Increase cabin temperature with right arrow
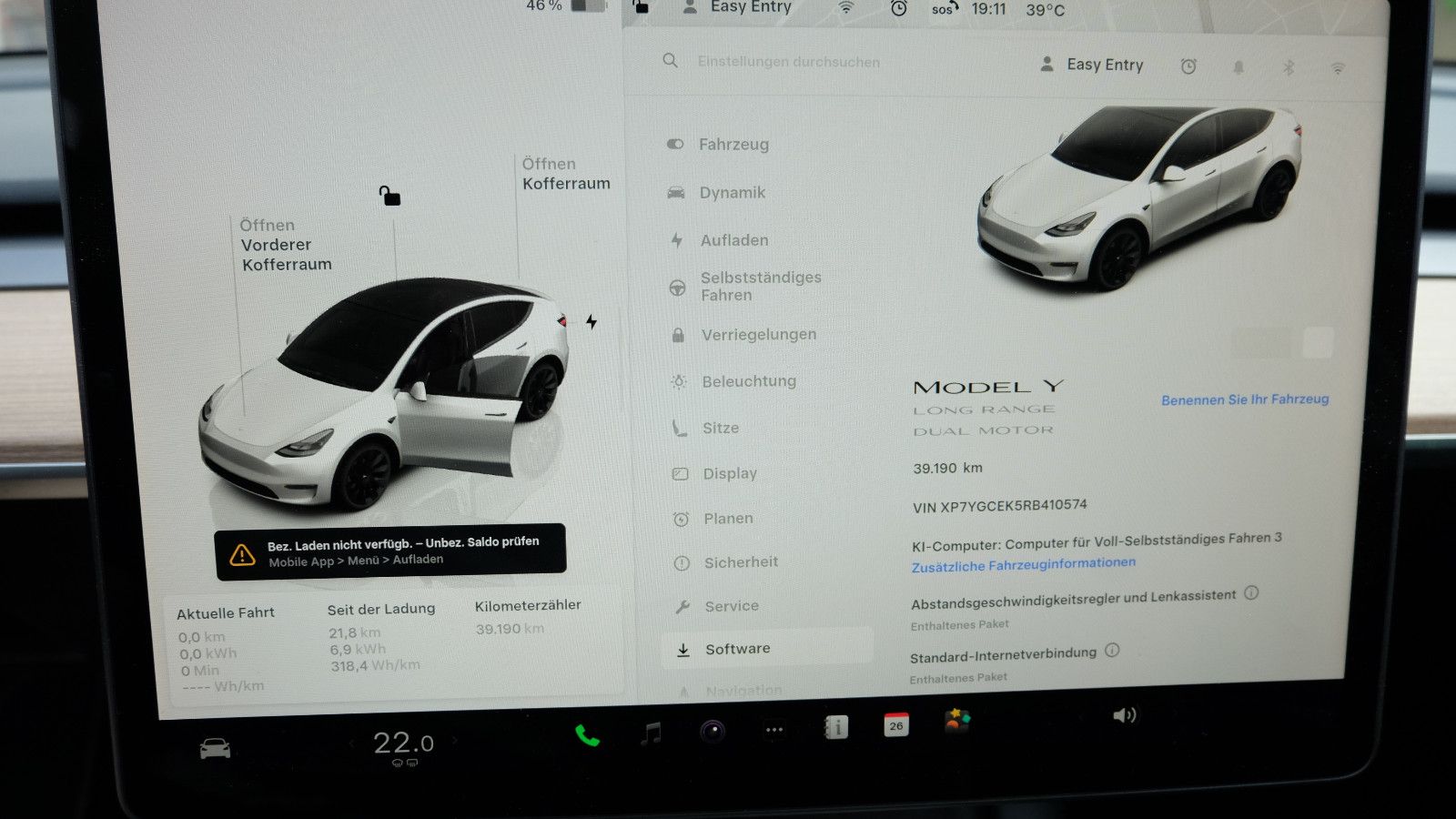Screen dimensions: 1456x819 tap(456, 741)
